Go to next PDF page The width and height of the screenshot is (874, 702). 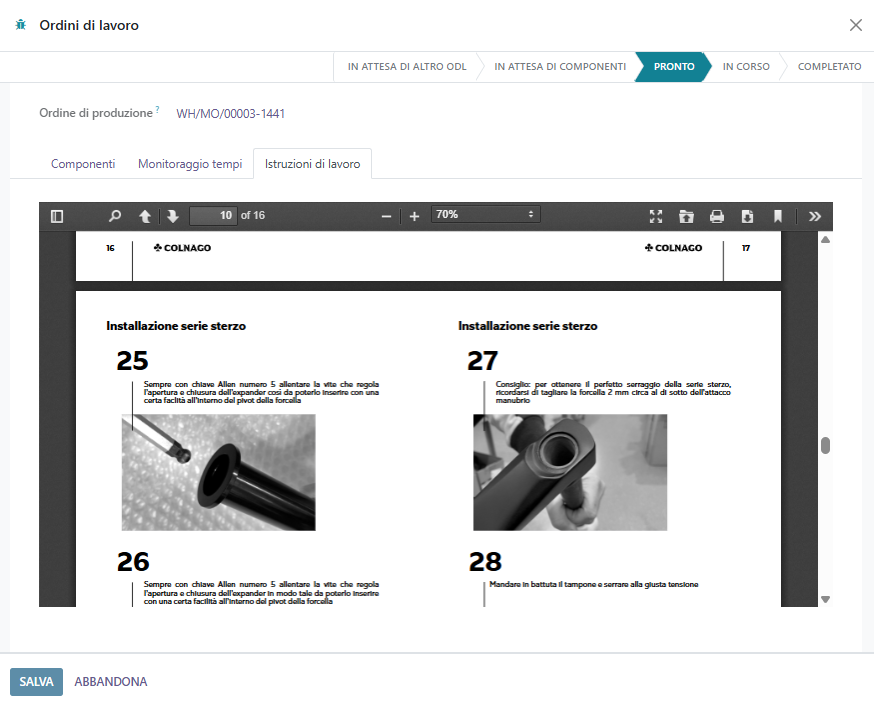point(172,216)
